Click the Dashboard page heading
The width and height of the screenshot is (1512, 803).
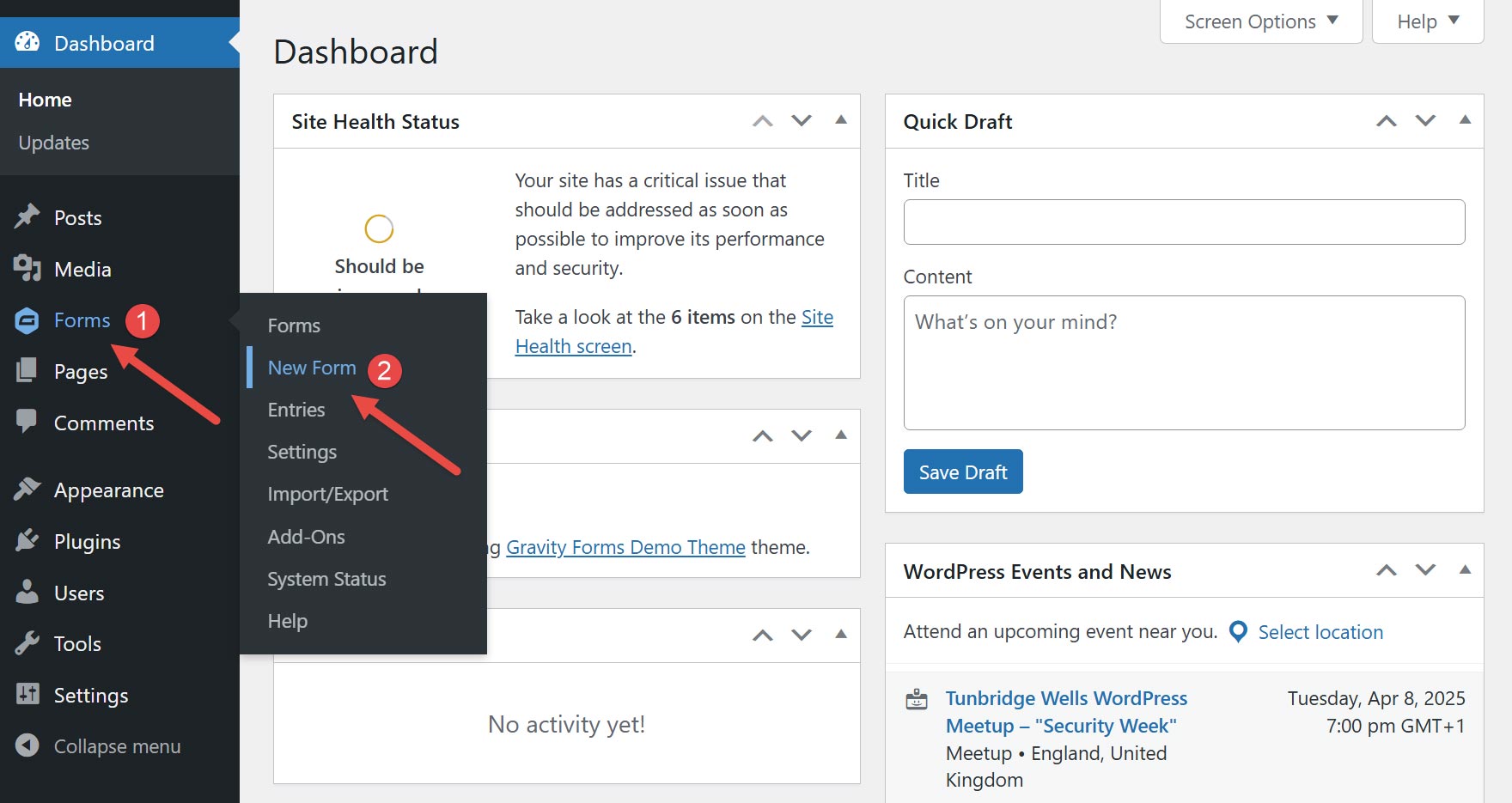tap(356, 52)
